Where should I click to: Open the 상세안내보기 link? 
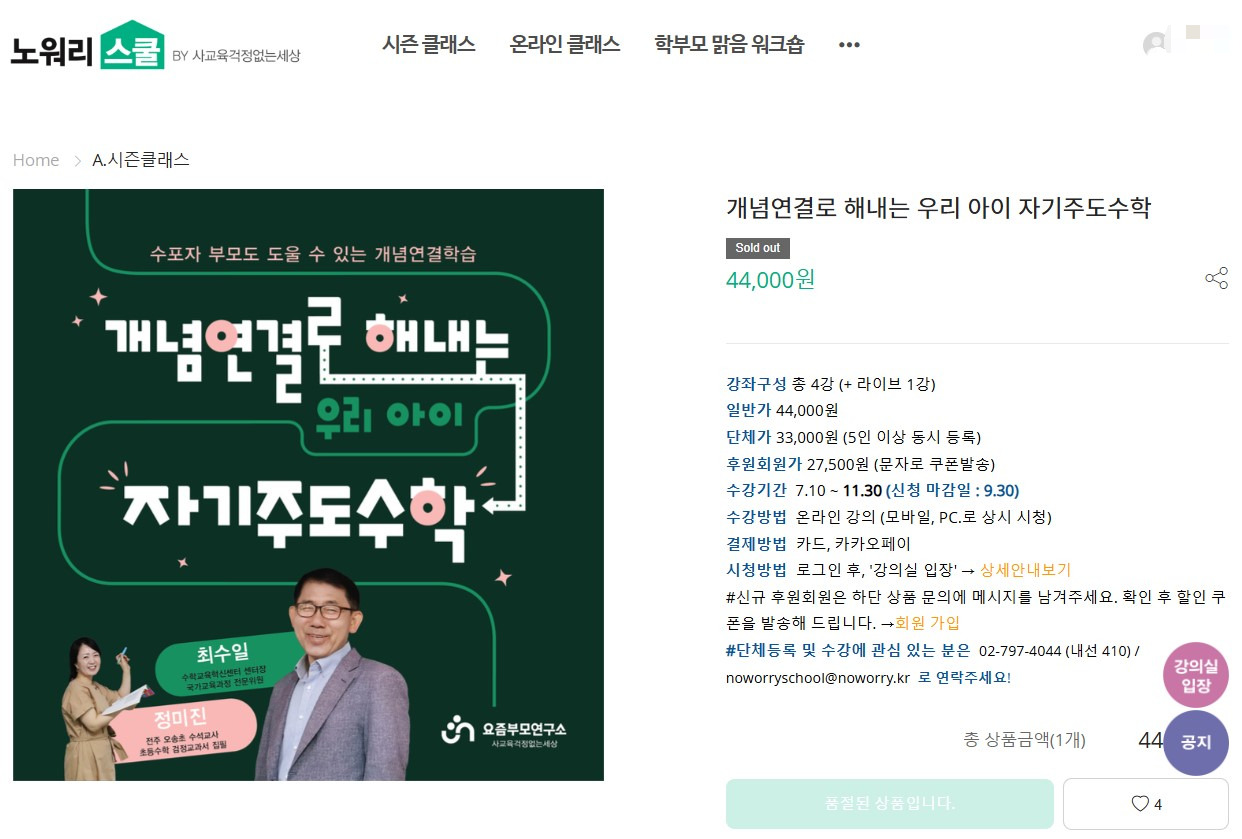coord(1025,570)
